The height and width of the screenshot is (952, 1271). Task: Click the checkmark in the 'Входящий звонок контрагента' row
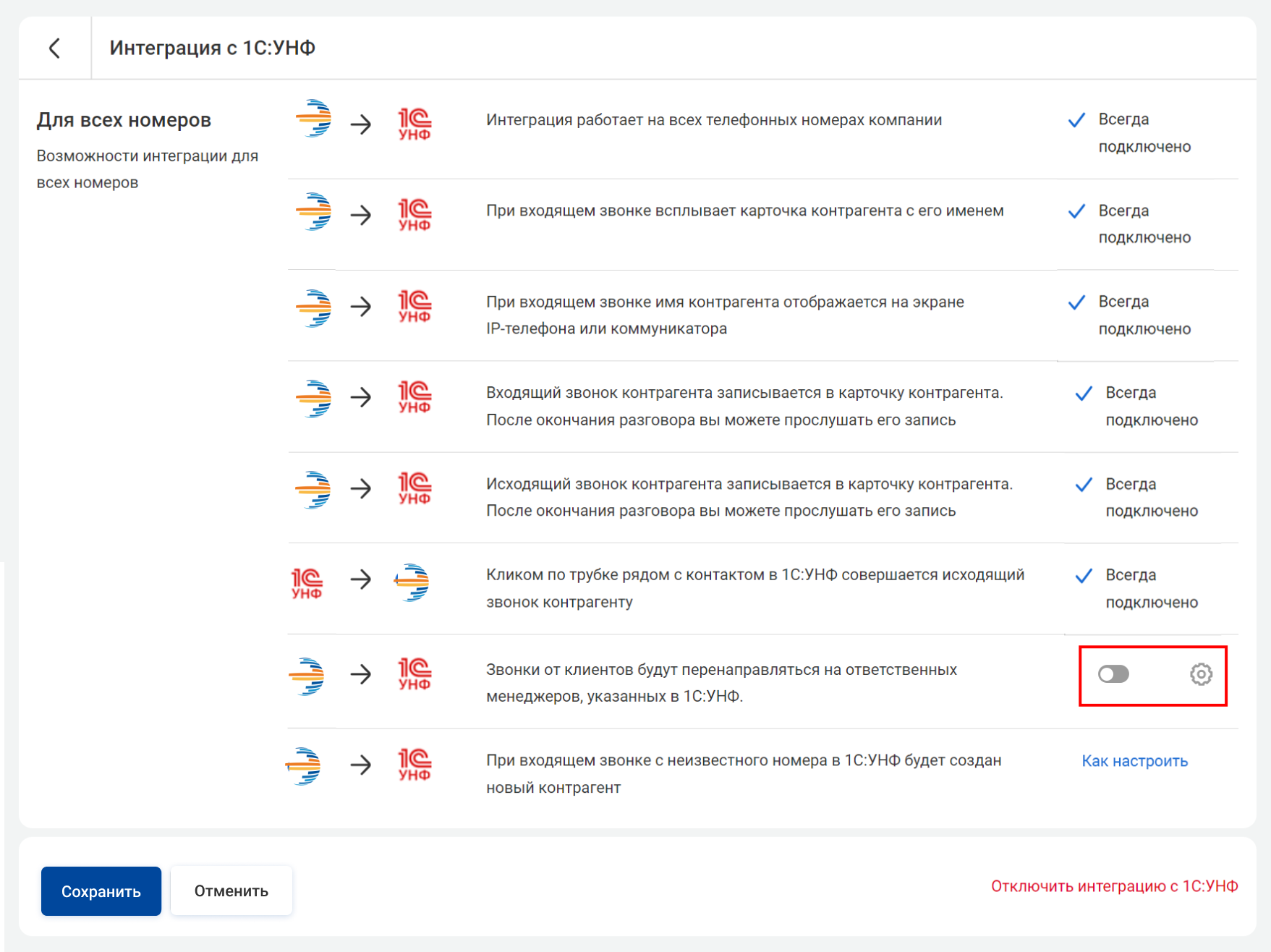pyautogui.click(x=1084, y=394)
